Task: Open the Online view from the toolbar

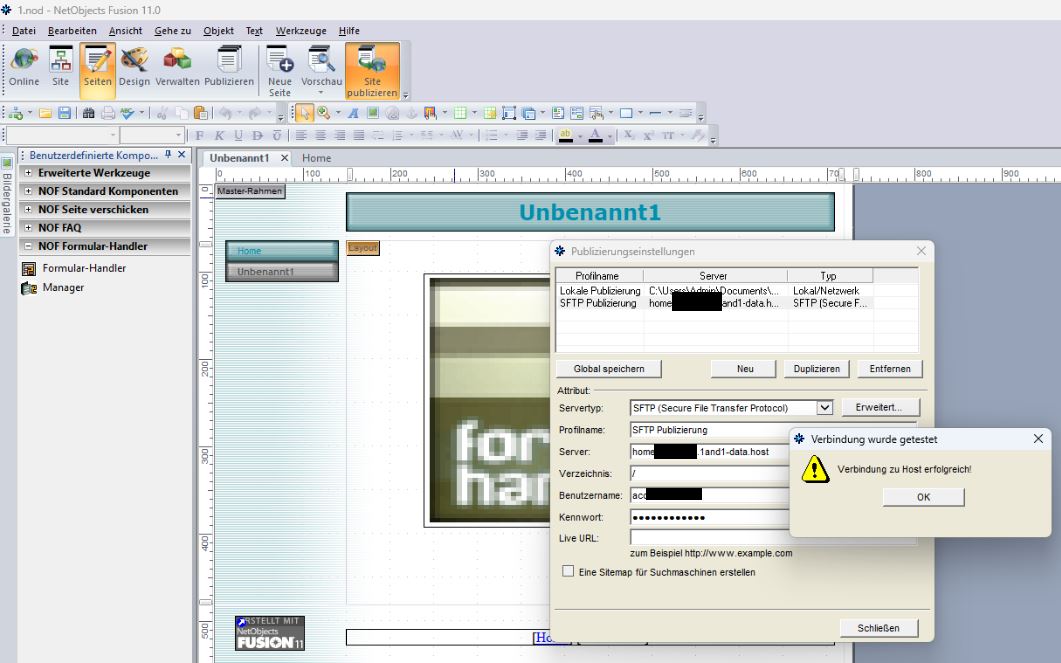Action: click(x=24, y=67)
